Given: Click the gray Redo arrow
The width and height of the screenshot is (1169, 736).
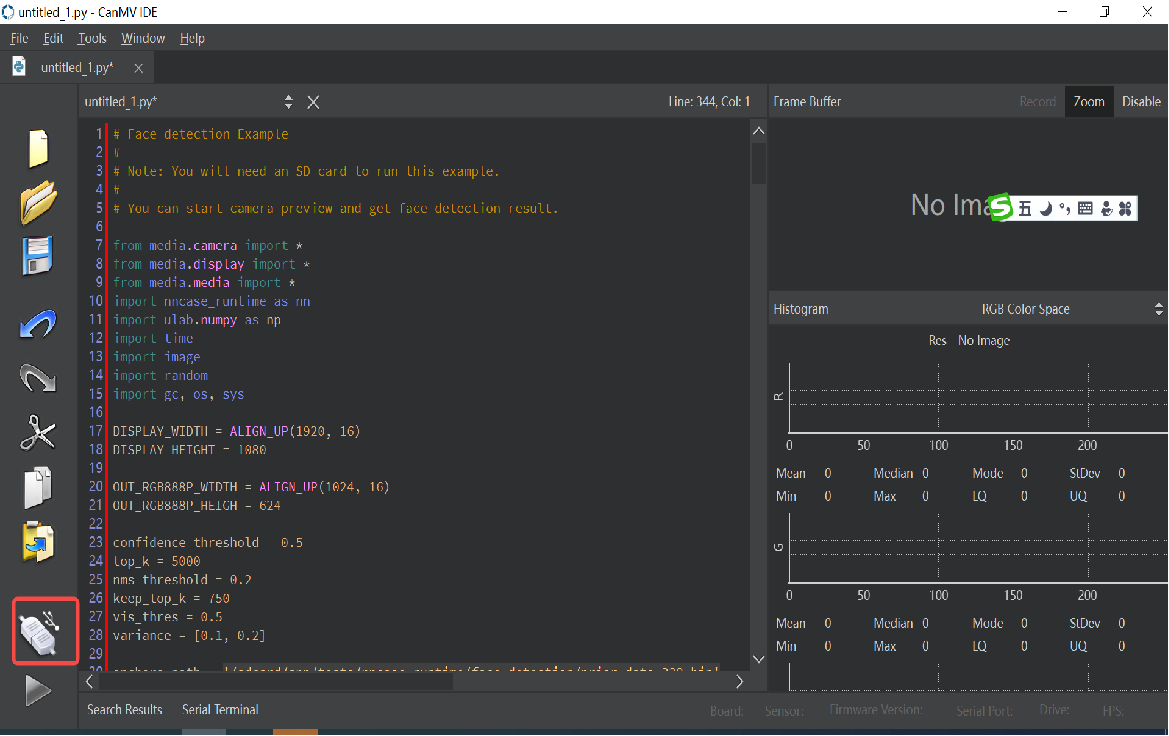Looking at the screenshot, I should click(x=38, y=378).
